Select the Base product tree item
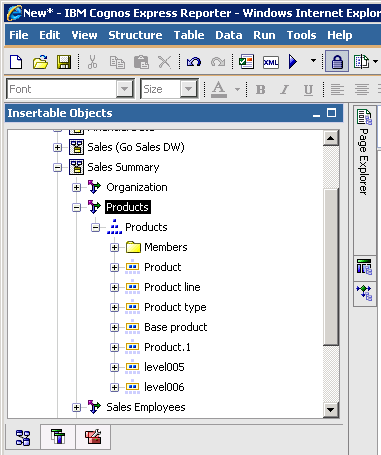 click(x=176, y=327)
